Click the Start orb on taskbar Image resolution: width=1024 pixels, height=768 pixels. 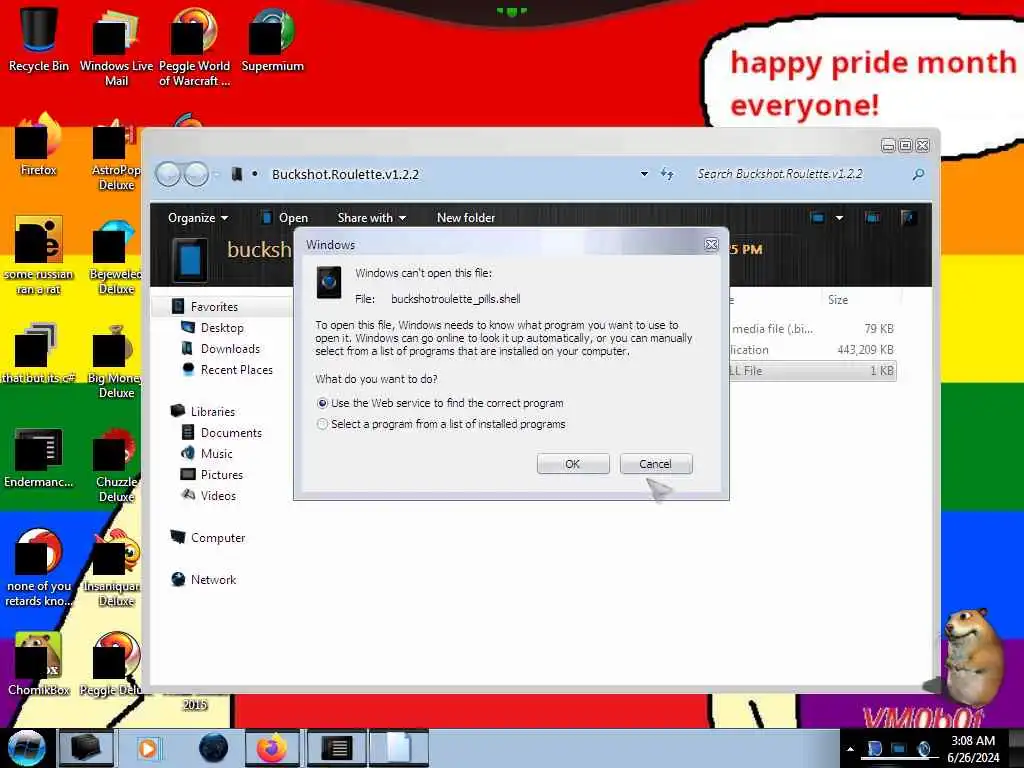point(26,748)
